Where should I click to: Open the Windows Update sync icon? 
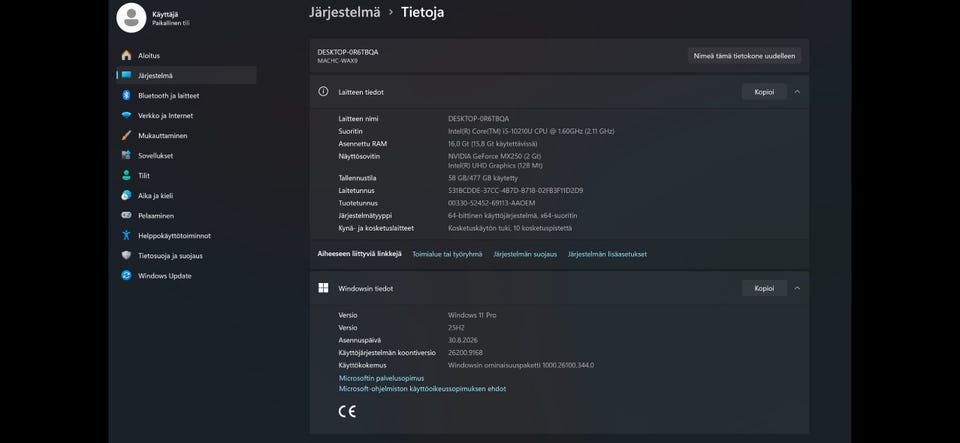126,276
